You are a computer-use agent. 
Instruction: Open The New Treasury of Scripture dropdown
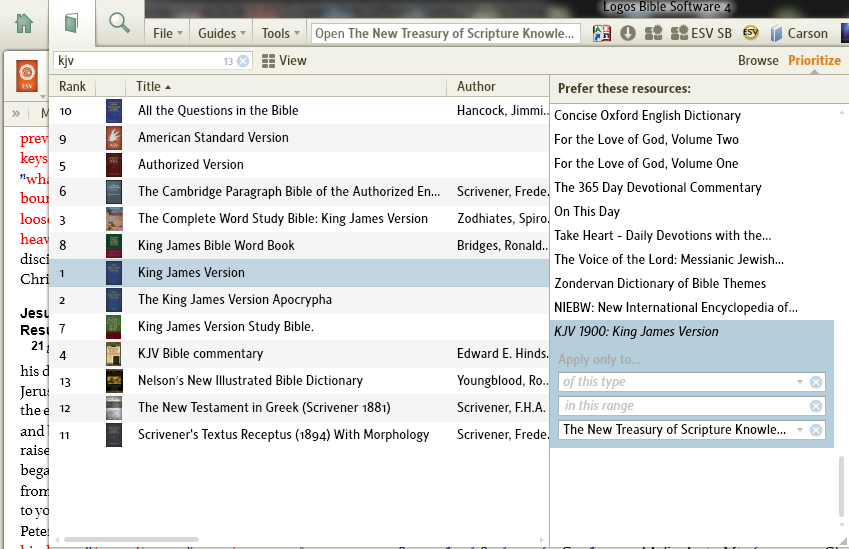[x=800, y=430]
